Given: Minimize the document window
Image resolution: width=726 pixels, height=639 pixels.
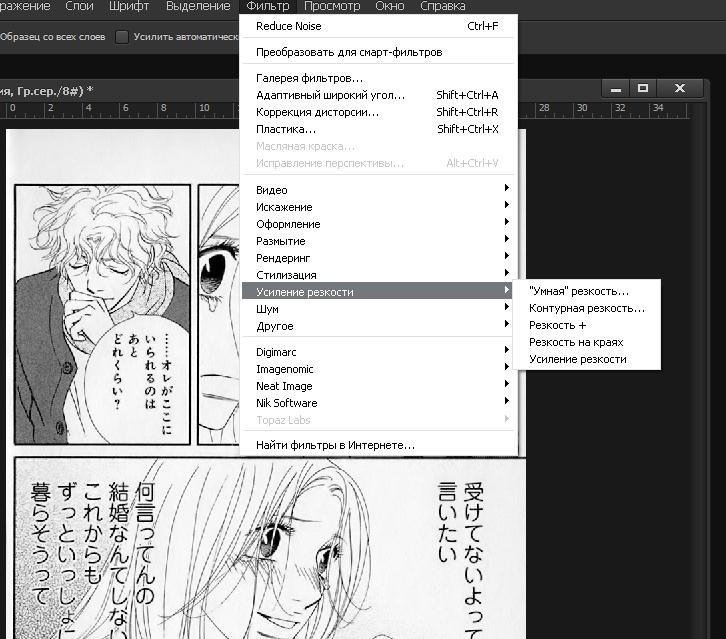Looking at the screenshot, I should point(616,88).
